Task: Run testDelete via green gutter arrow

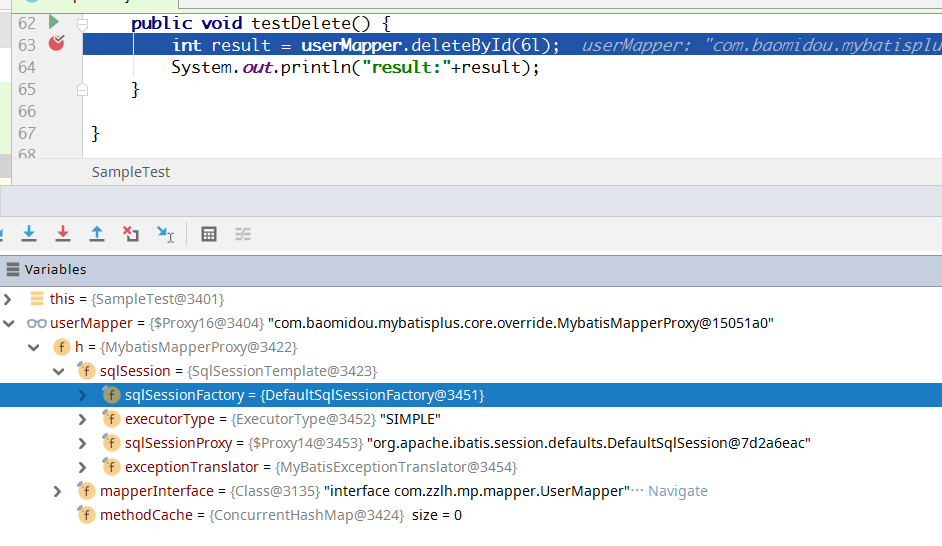Action: pos(53,22)
